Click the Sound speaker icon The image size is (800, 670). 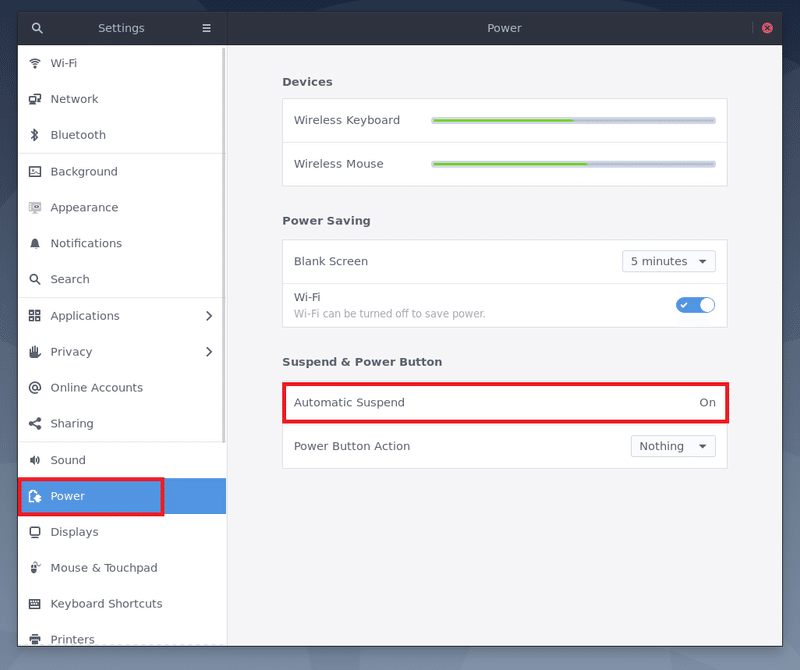click(x=35, y=460)
